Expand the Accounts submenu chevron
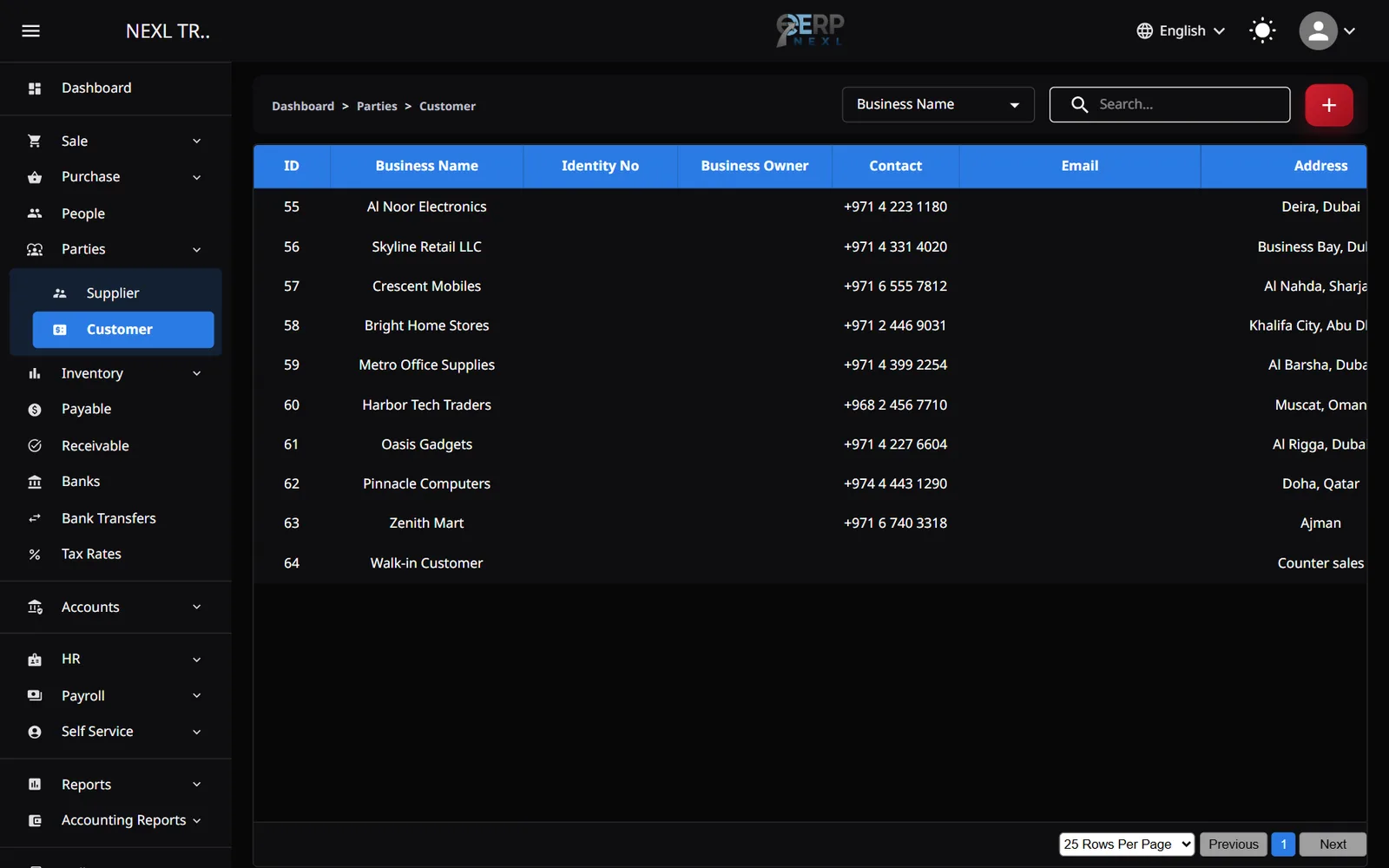This screenshot has height=868, width=1389. pos(197,607)
